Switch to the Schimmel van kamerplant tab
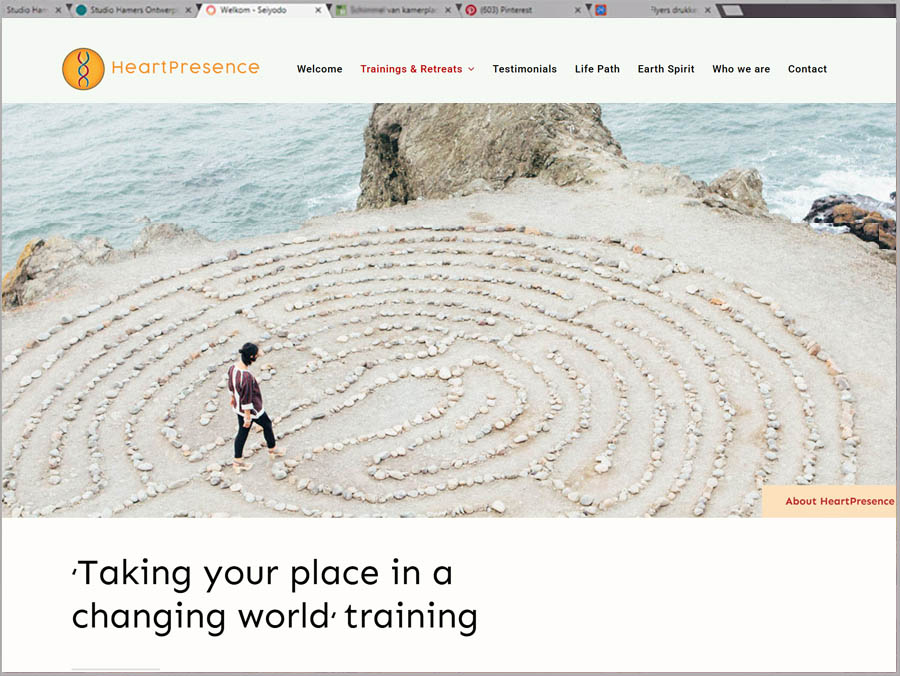The width and height of the screenshot is (900, 676). (x=390, y=10)
